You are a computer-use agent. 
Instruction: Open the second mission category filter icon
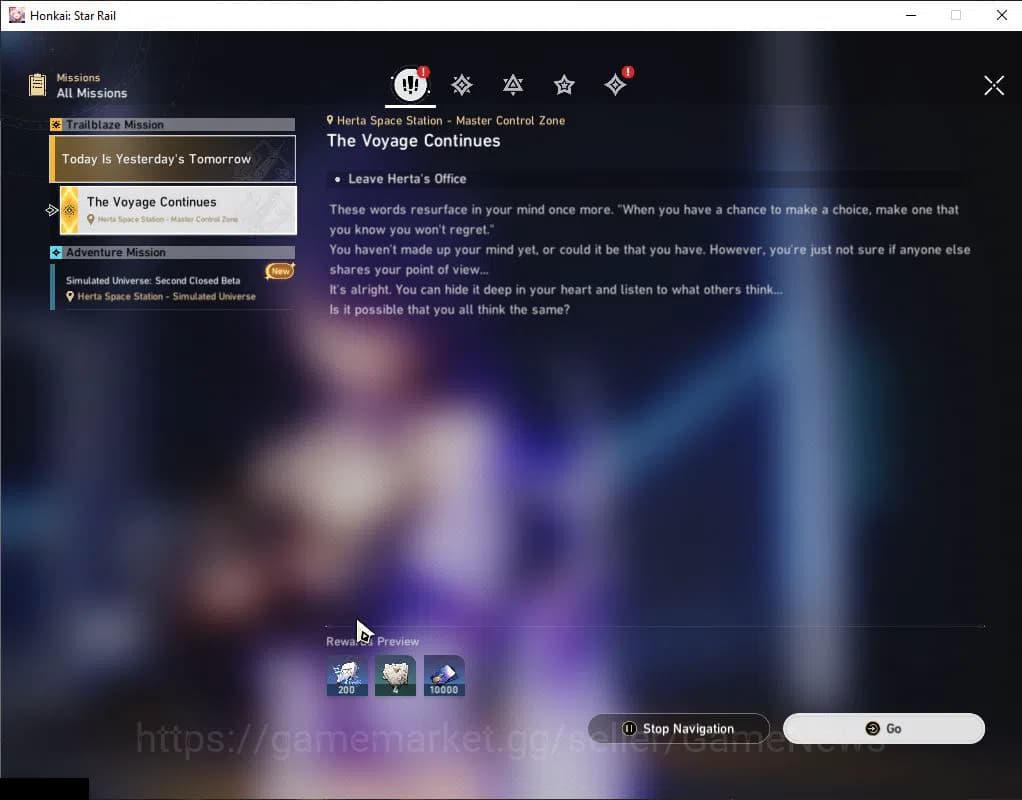(x=461, y=85)
